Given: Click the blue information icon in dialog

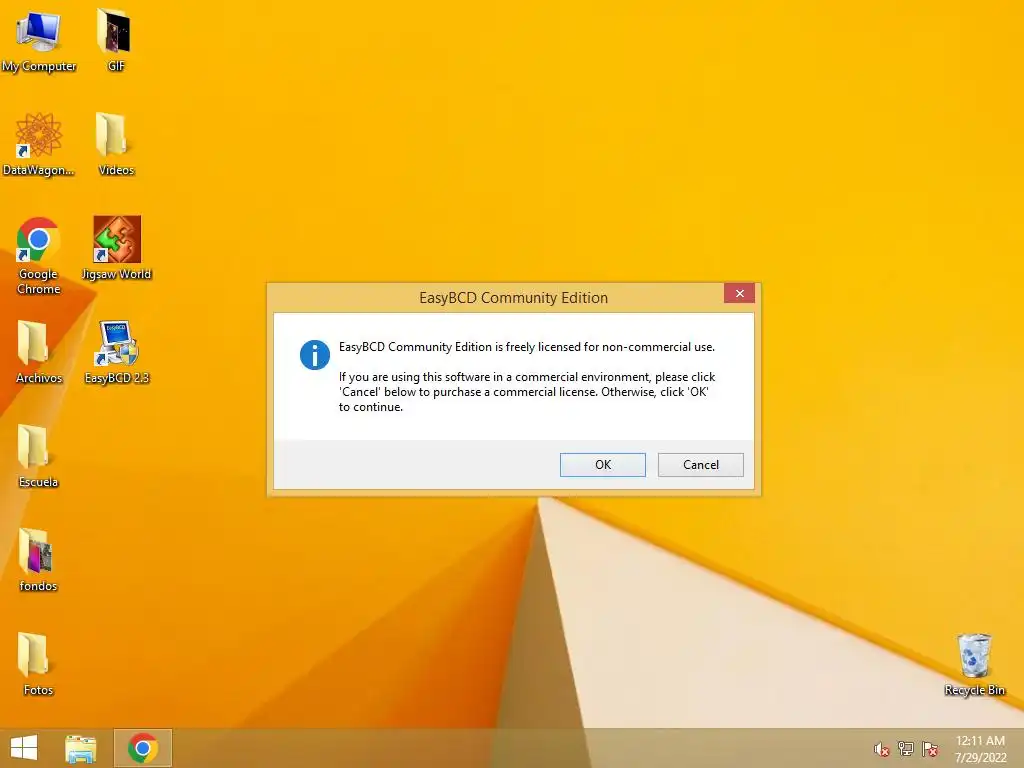Looking at the screenshot, I should pos(315,355).
